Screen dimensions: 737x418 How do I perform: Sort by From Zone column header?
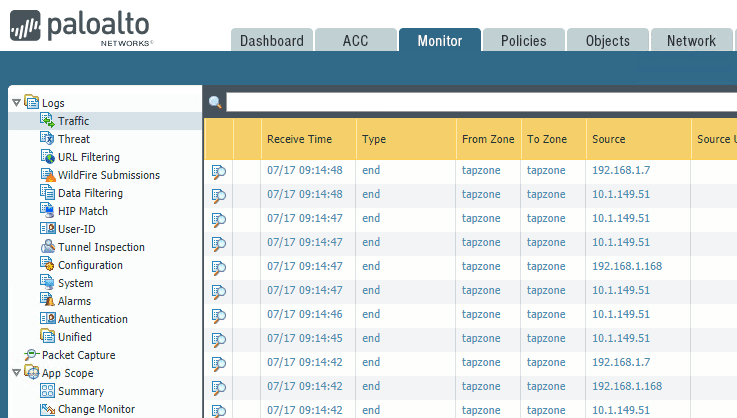coord(488,139)
